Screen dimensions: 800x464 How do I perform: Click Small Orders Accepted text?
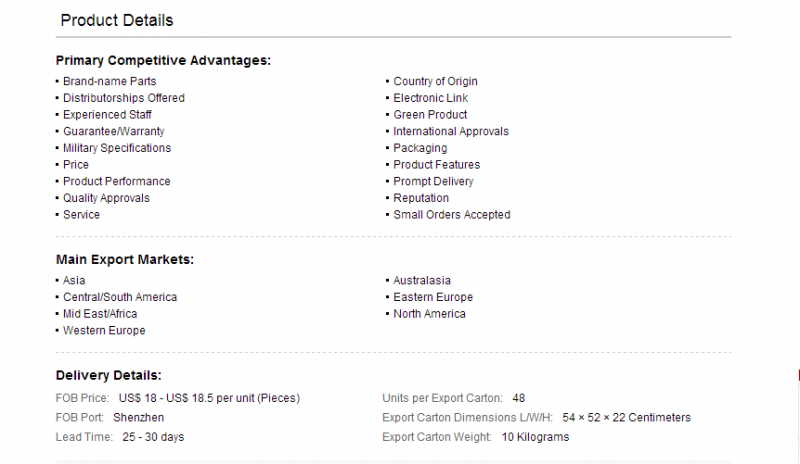tap(452, 215)
